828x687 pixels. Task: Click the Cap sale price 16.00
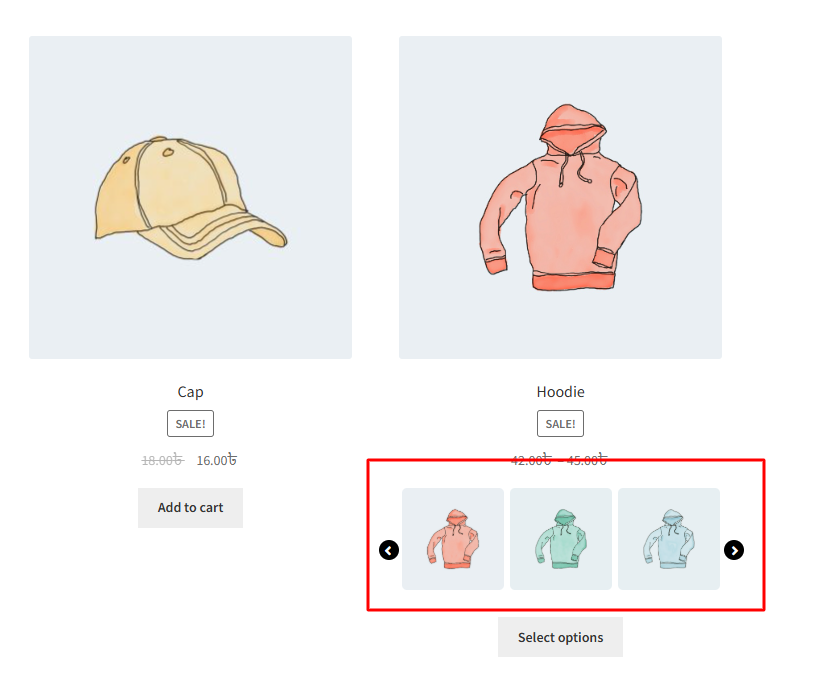pyautogui.click(x=211, y=461)
